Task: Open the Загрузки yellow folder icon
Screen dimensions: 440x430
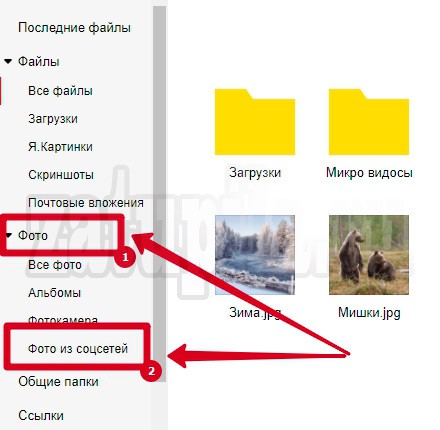Action: coord(255,122)
